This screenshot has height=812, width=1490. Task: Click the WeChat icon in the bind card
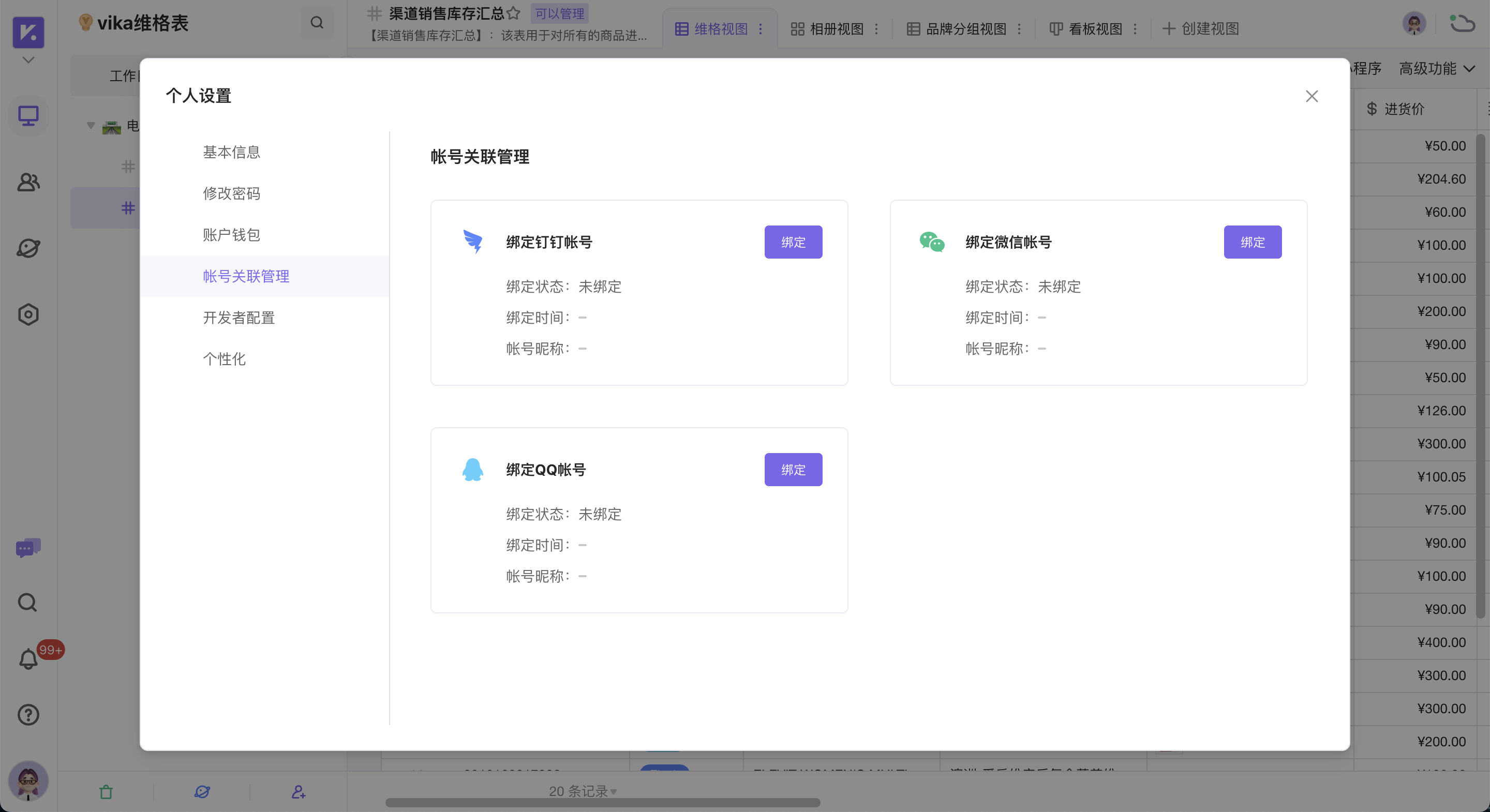tap(932, 242)
